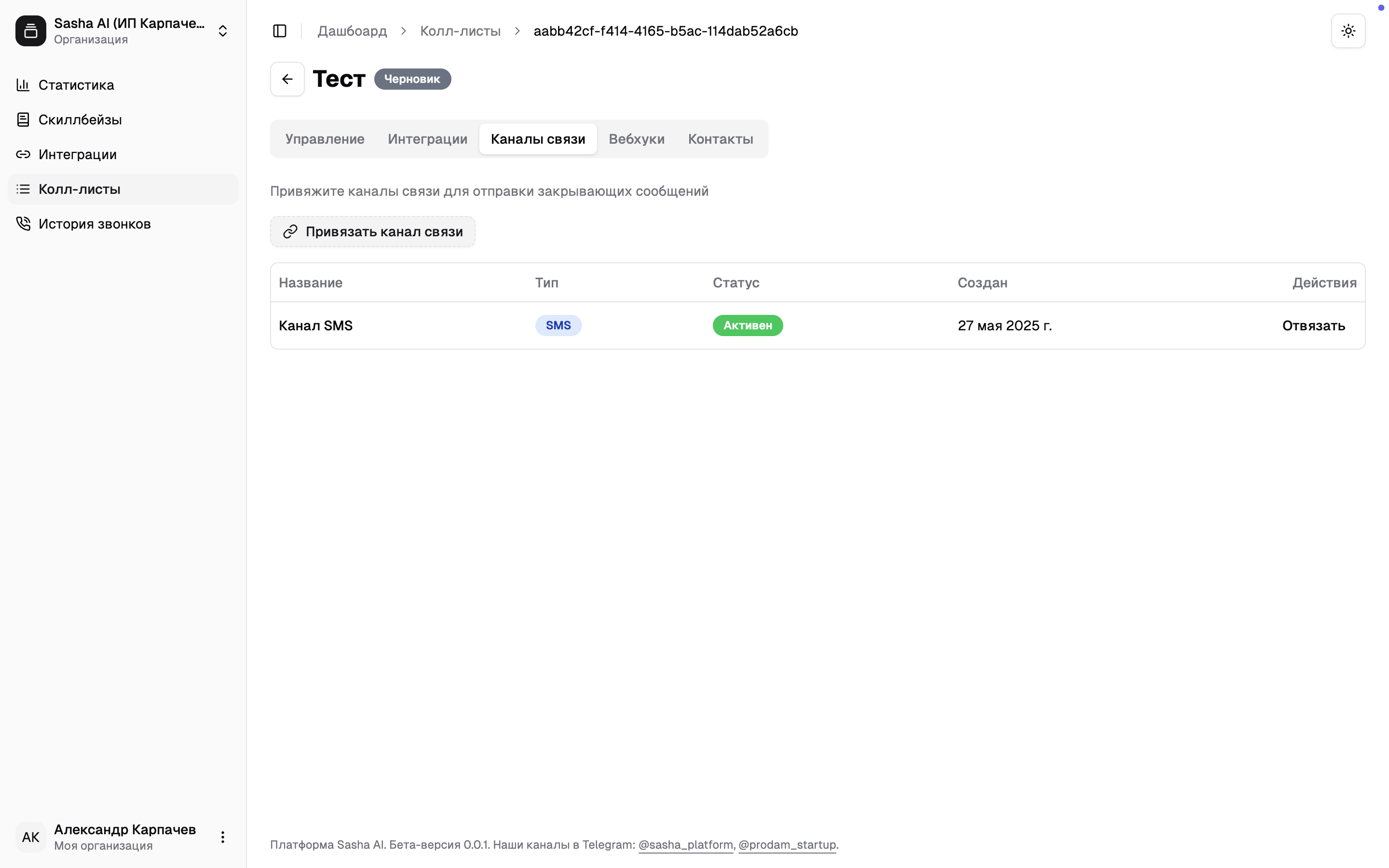Click the back arrow button

point(287,79)
